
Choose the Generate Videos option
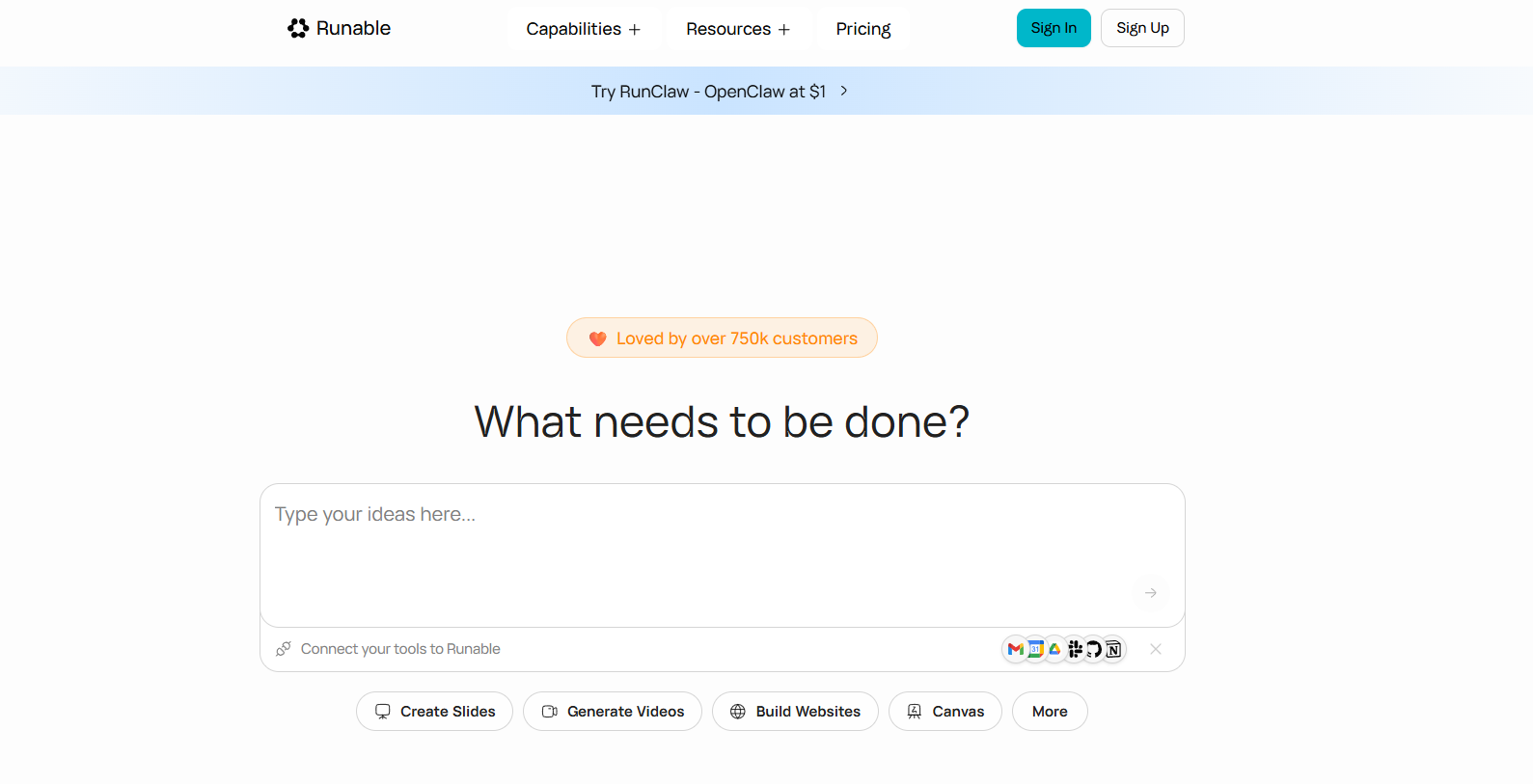pos(613,712)
